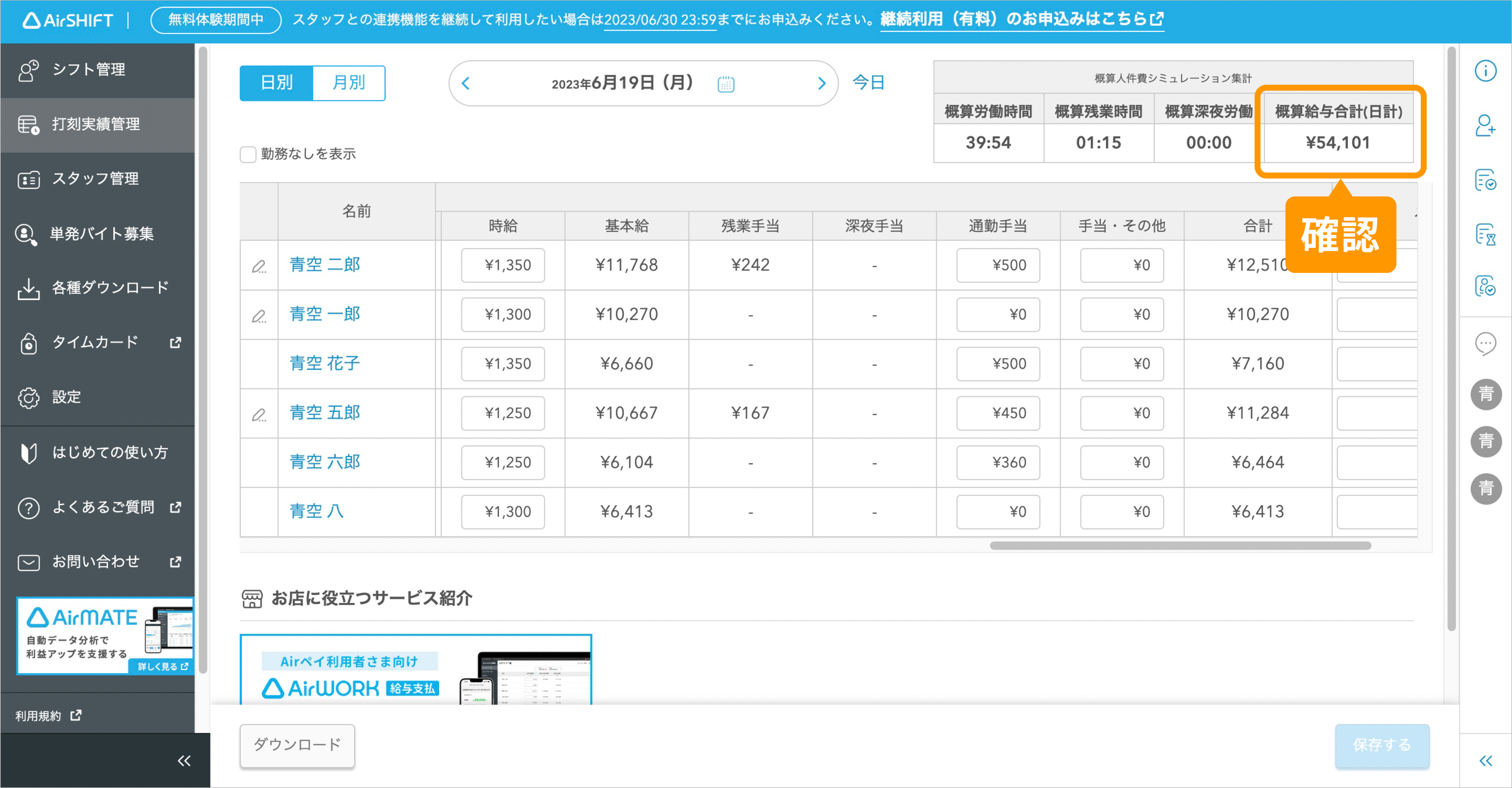
Task: Open シフト管理 in the sidebar
Action: click(97, 70)
